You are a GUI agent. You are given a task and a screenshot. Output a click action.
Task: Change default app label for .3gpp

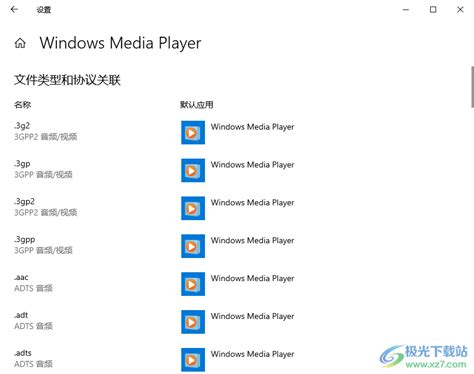[252, 241]
